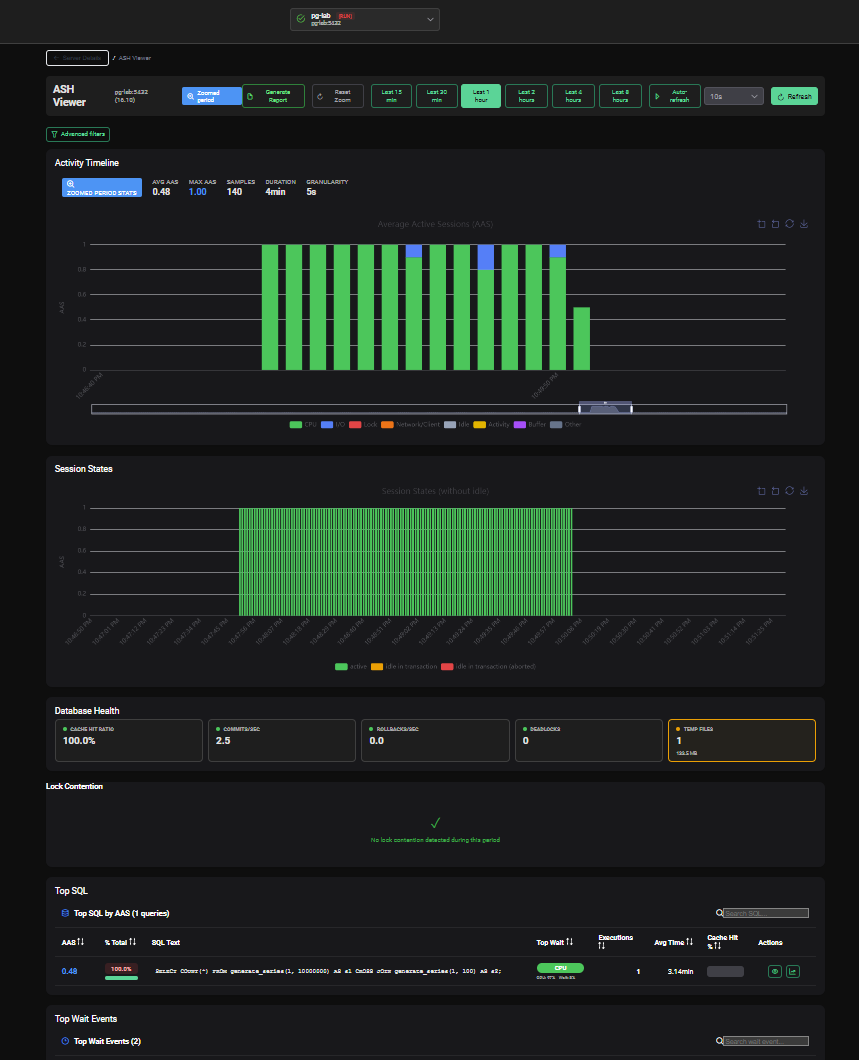Open the 10s refresh interval dropdown

(734, 96)
